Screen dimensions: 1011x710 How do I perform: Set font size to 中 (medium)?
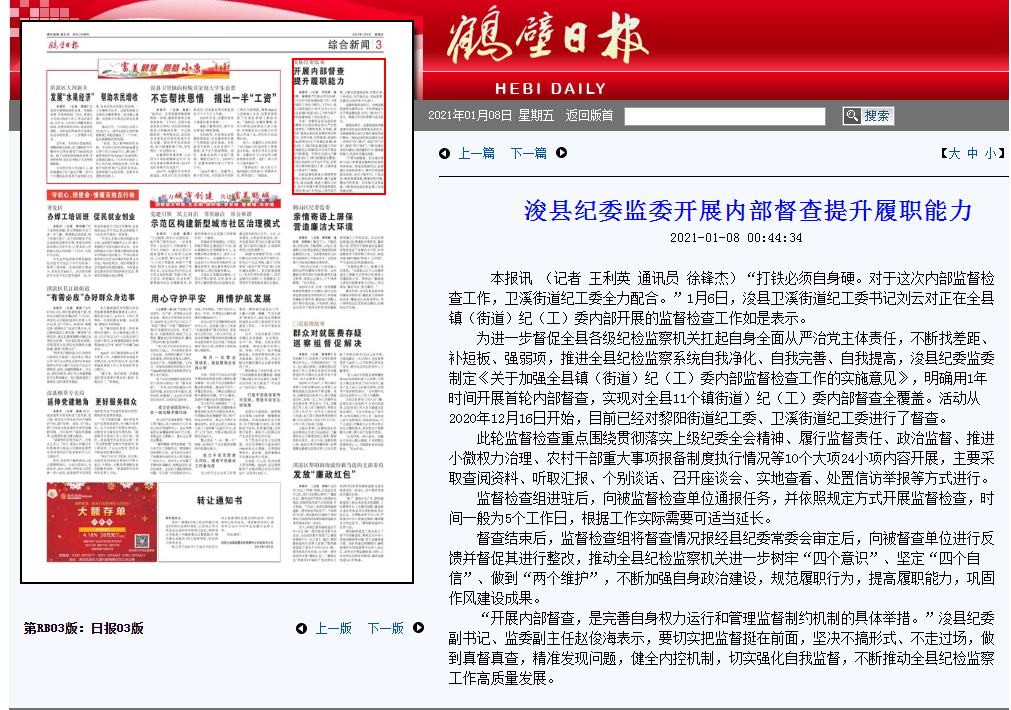pyautogui.click(x=971, y=153)
